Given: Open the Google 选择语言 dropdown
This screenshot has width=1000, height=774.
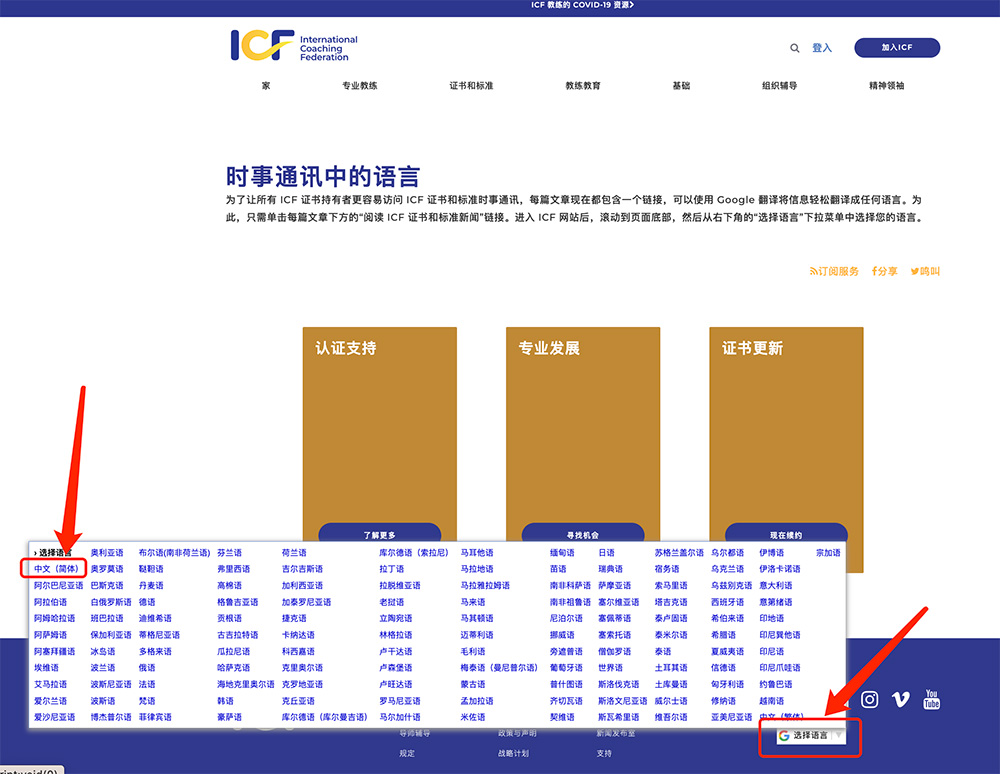Looking at the screenshot, I should coord(810,736).
